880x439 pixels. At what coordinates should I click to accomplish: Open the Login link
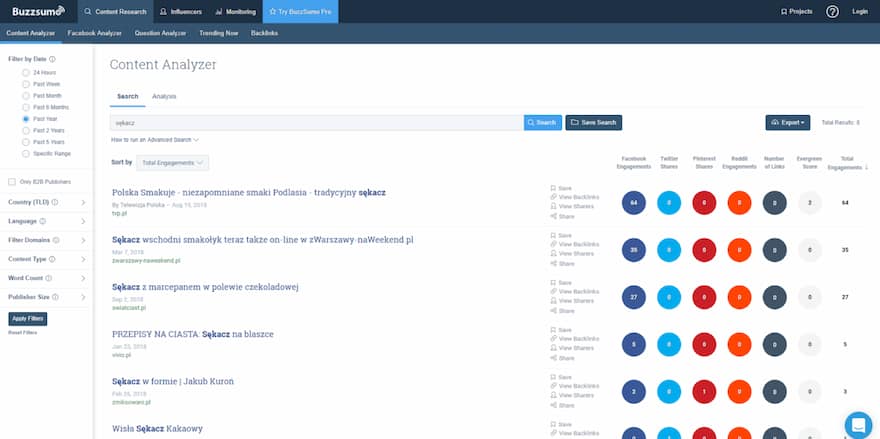click(x=860, y=11)
